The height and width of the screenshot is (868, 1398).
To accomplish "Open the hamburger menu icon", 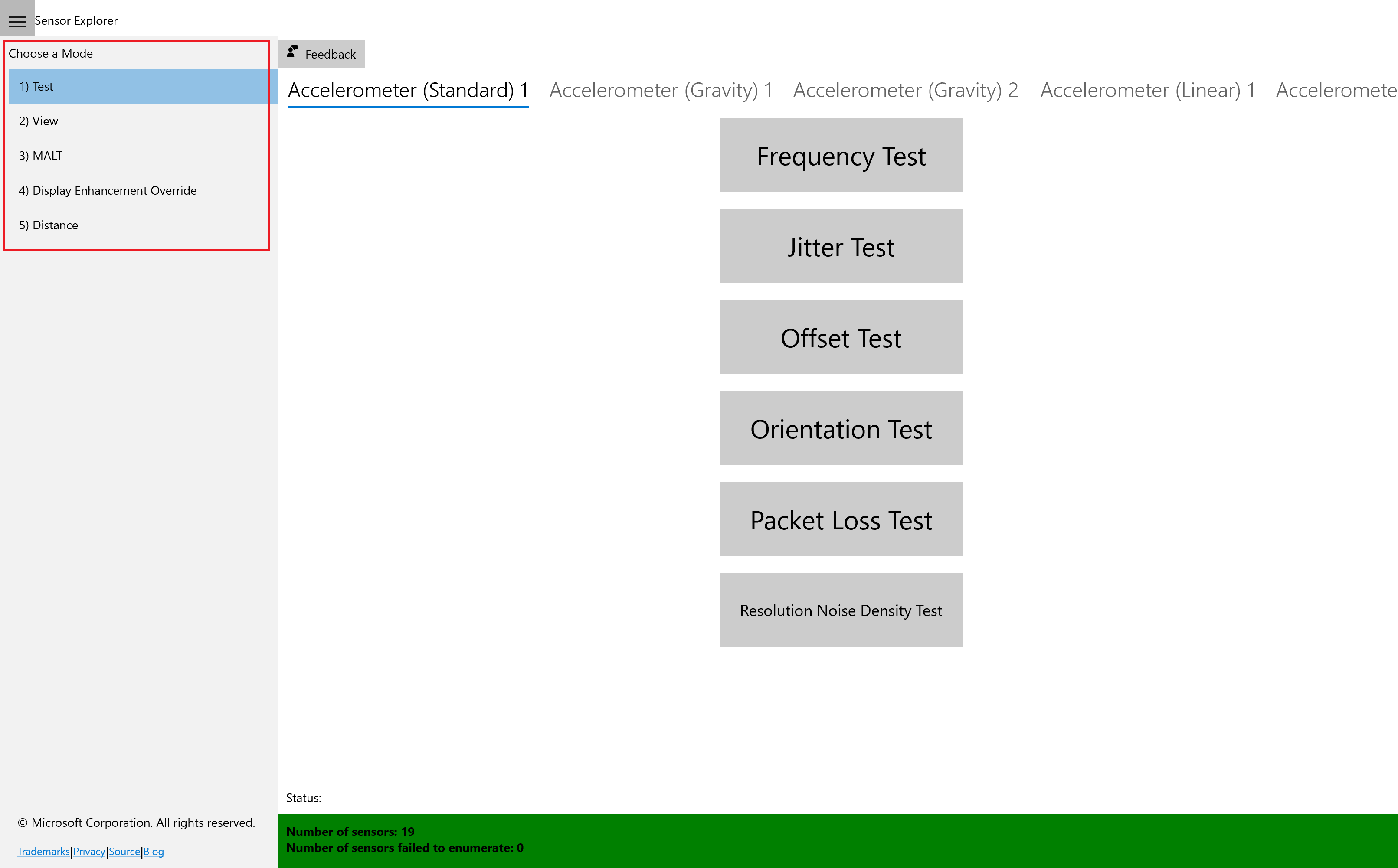I will pyautogui.click(x=17, y=19).
